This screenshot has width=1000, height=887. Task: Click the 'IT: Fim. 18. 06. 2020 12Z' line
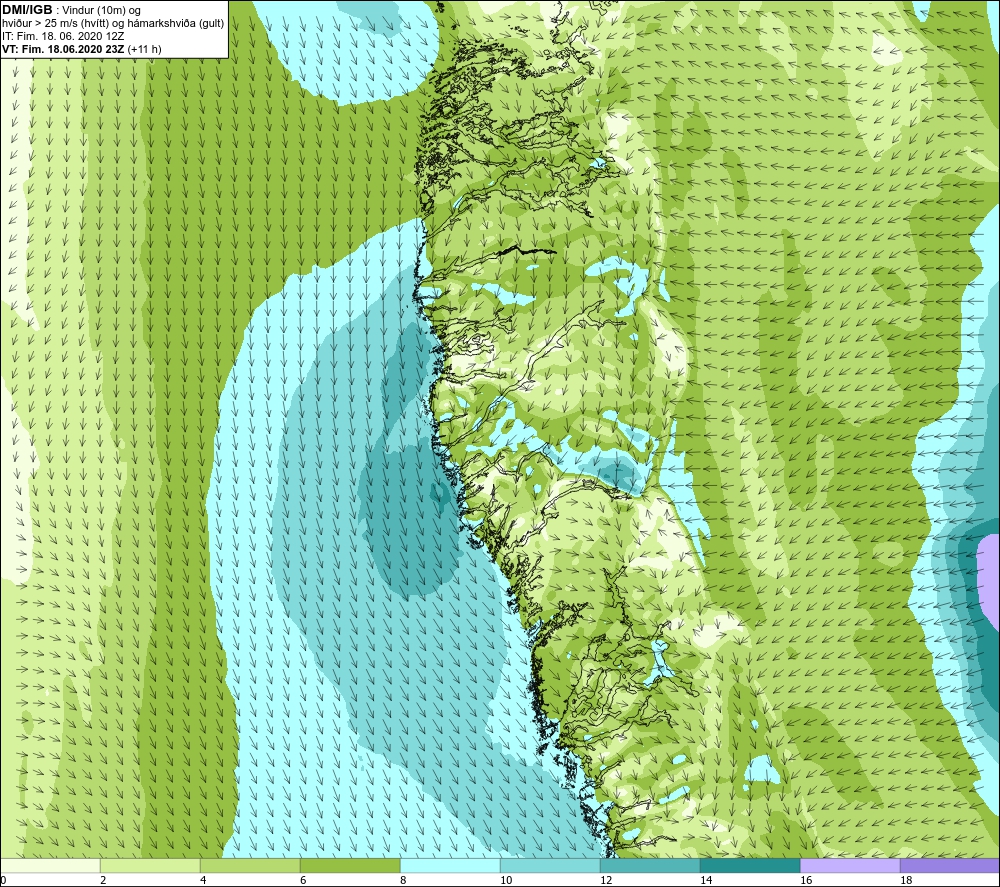click(x=63, y=36)
